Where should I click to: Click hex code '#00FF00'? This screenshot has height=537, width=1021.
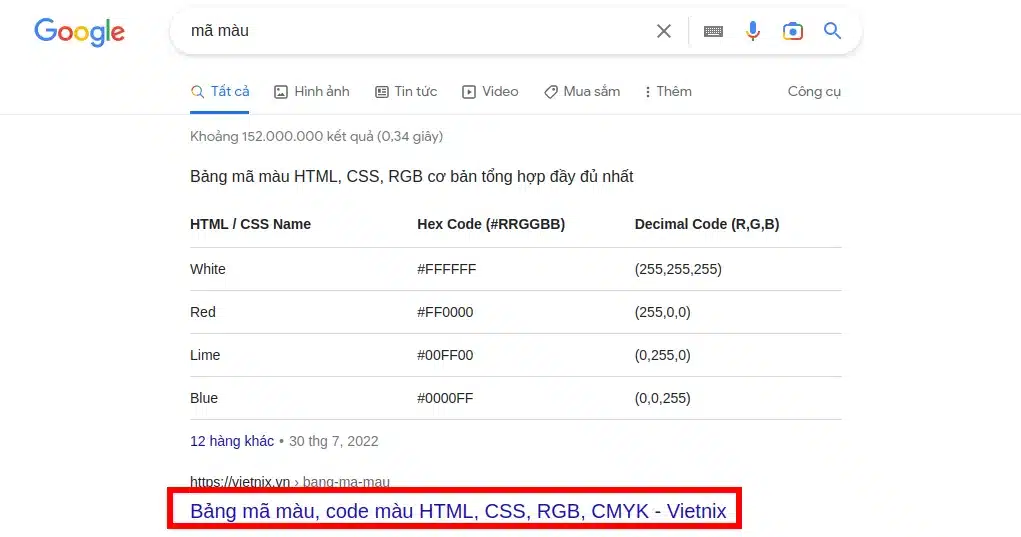(x=445, y=355)
